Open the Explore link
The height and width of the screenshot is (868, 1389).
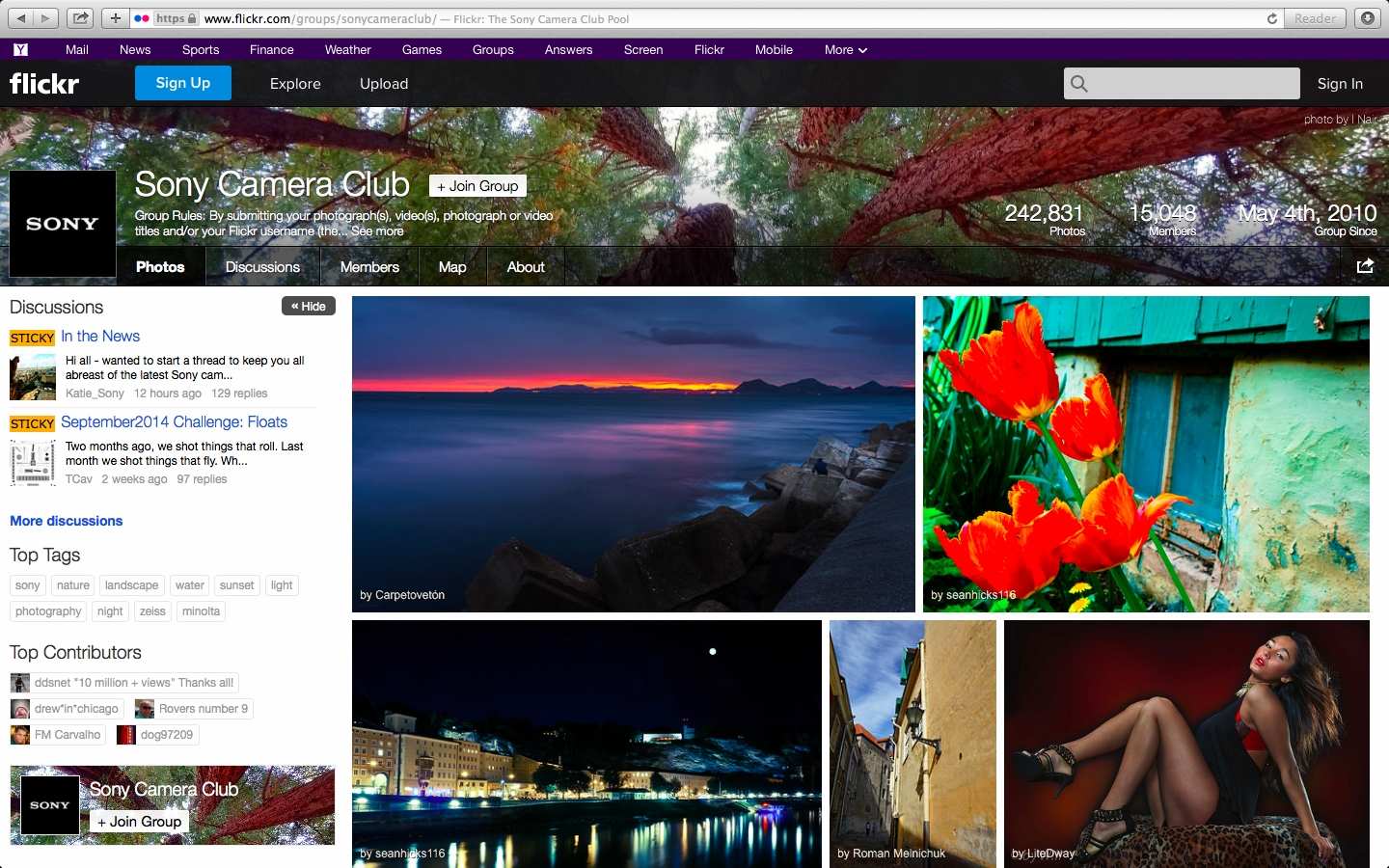tap(295, 84)
